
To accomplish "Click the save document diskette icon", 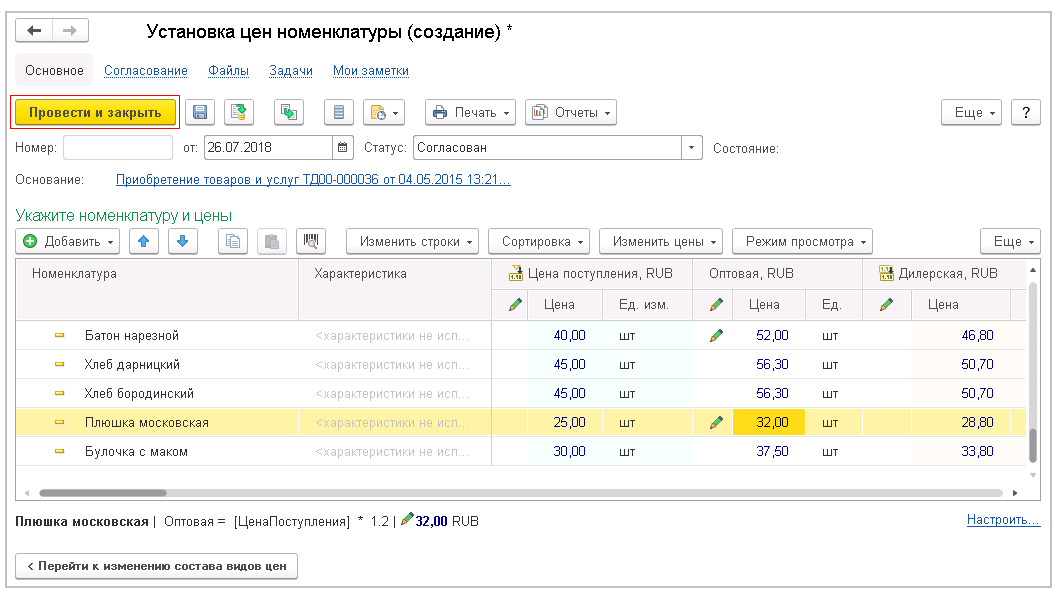I will pyautogui.click(x=200, y=112).
